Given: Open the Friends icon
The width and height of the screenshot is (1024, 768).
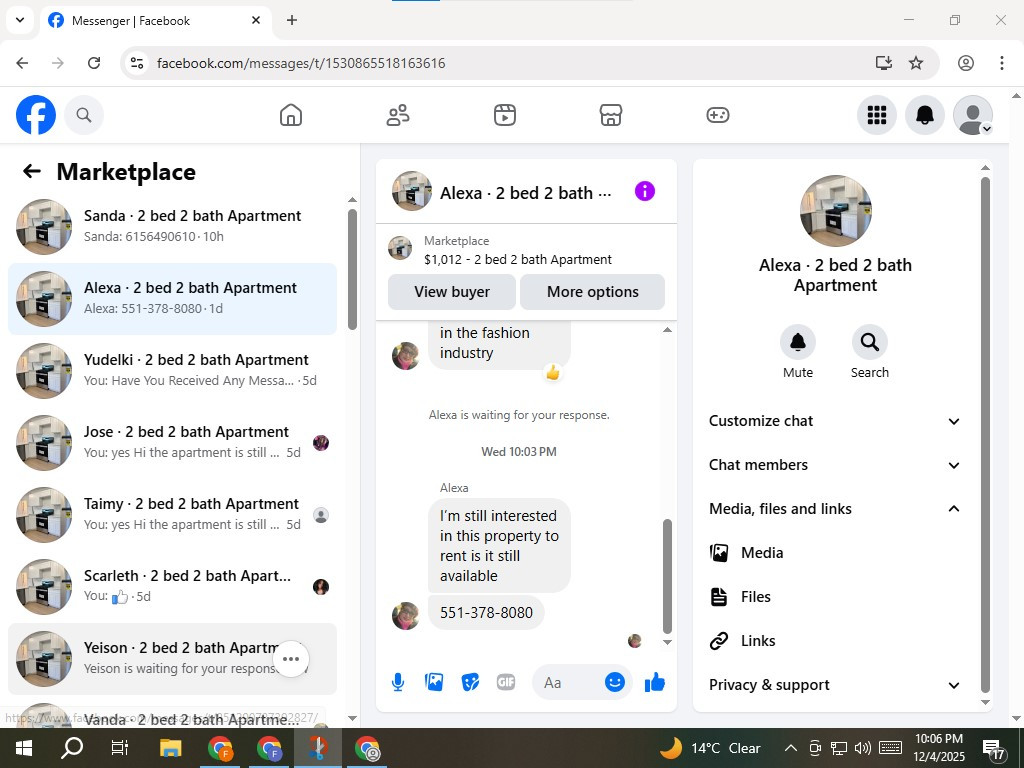Looking at the screenshot, I should point(398,115).
